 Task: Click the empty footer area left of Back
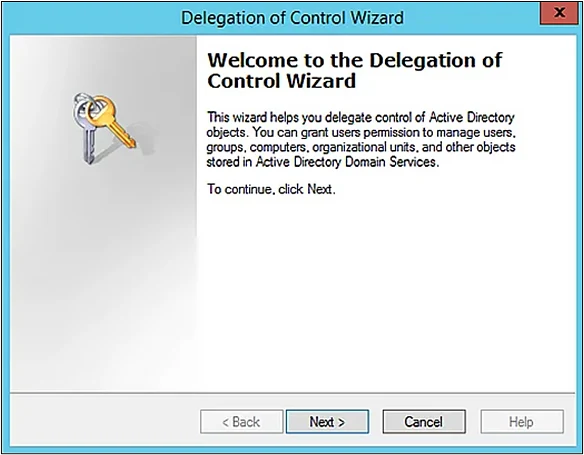tap(104, 420)
